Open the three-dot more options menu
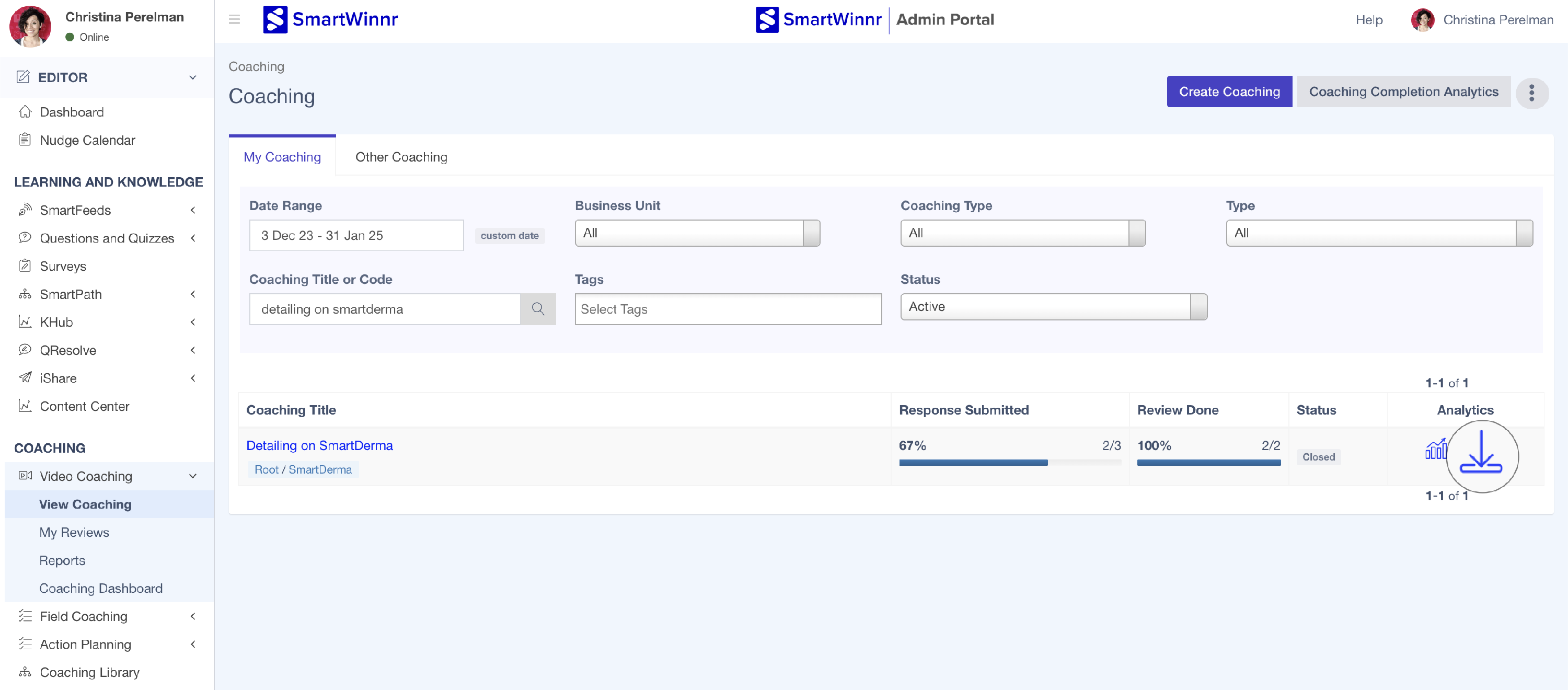The height and width of the screenshot is (690, 1568). pyautogui.click(x=1531, y=93)
